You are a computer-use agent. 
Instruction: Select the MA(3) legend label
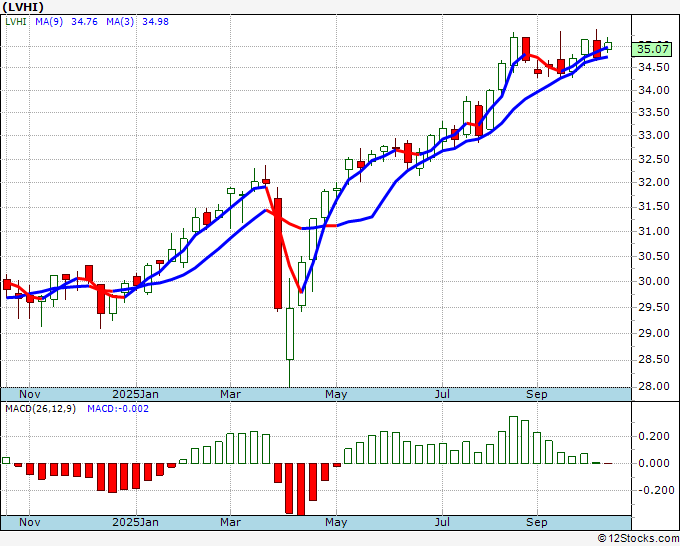(120, 22)
